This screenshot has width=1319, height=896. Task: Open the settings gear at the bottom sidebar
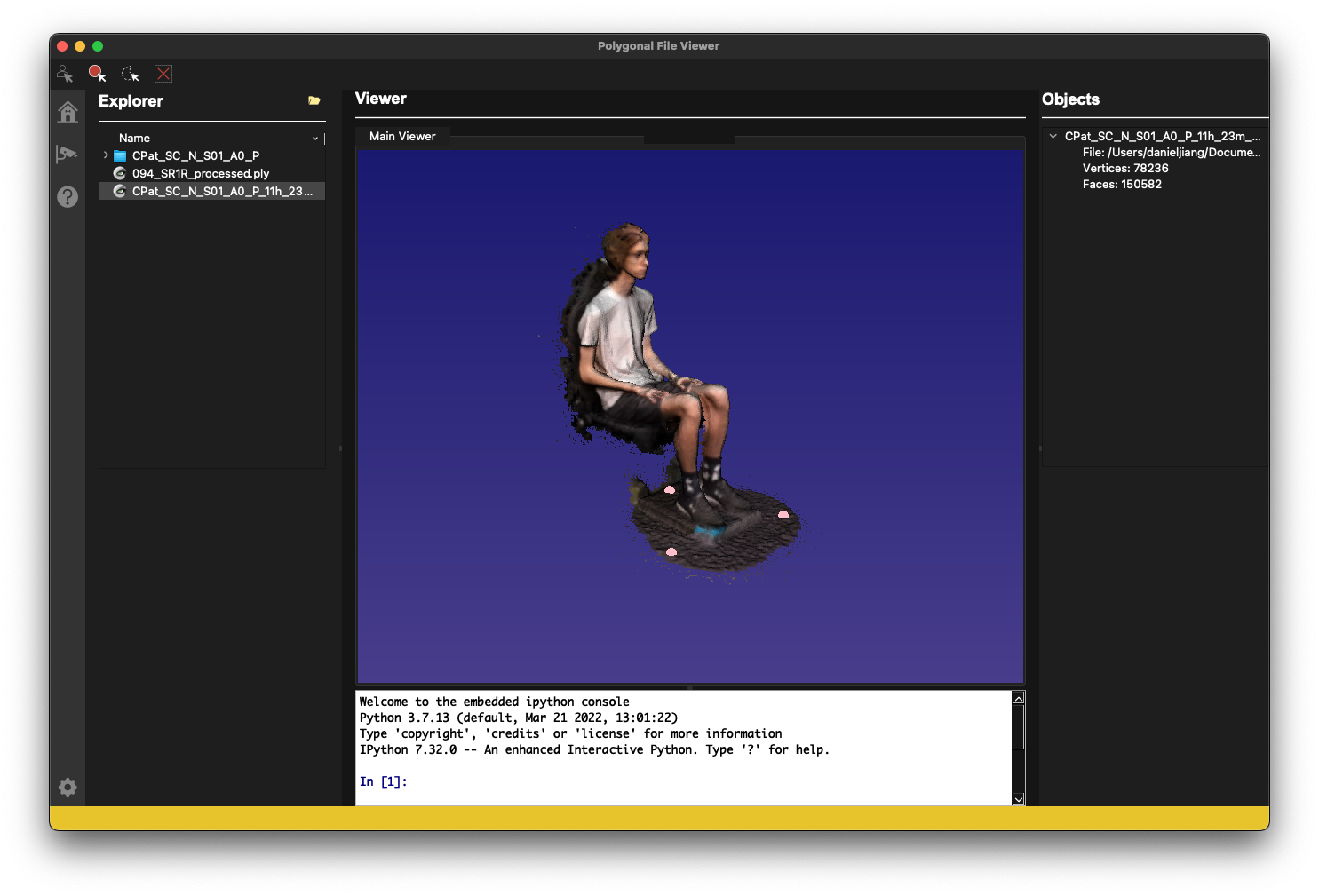(x=68, y=787)
